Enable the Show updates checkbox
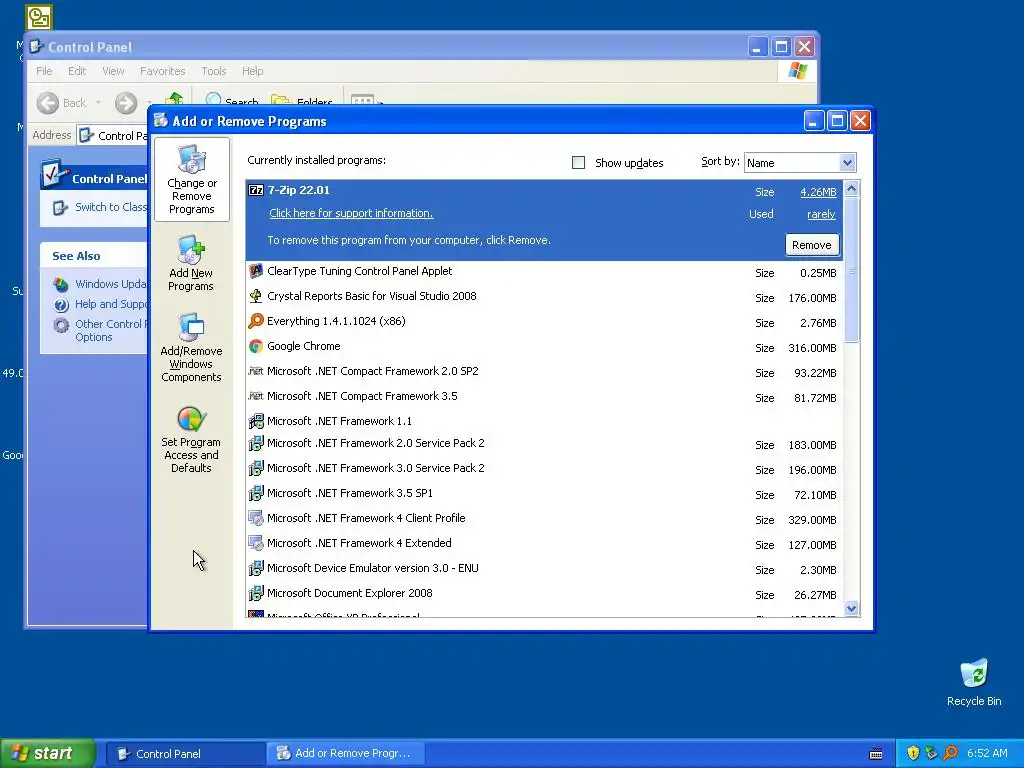The image size is (1024, 768). tap(578, 163)
